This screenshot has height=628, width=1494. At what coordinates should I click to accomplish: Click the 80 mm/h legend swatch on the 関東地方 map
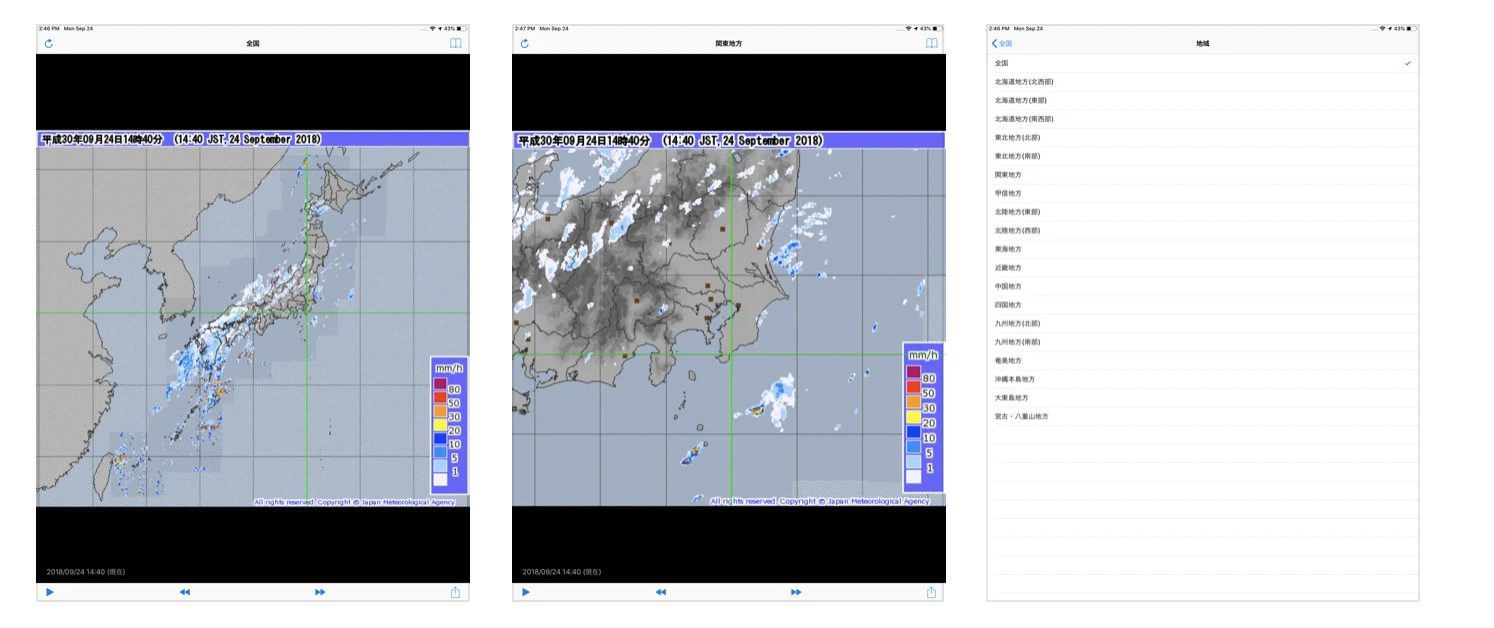pos(913,372)
